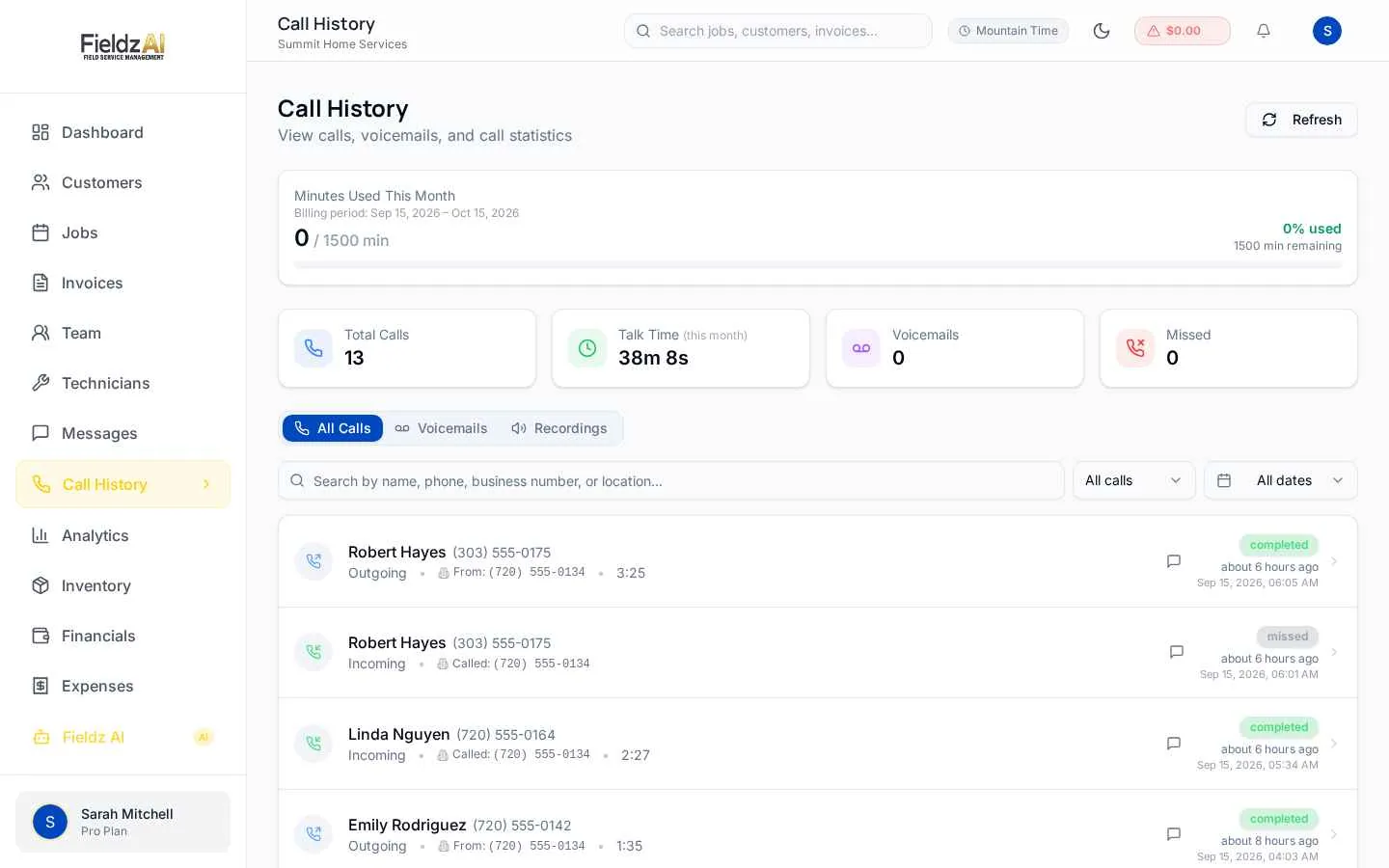1389x868 pixels.
Task: Expand Emily Rodriguez call chevron
Action: coord(1335,834)
